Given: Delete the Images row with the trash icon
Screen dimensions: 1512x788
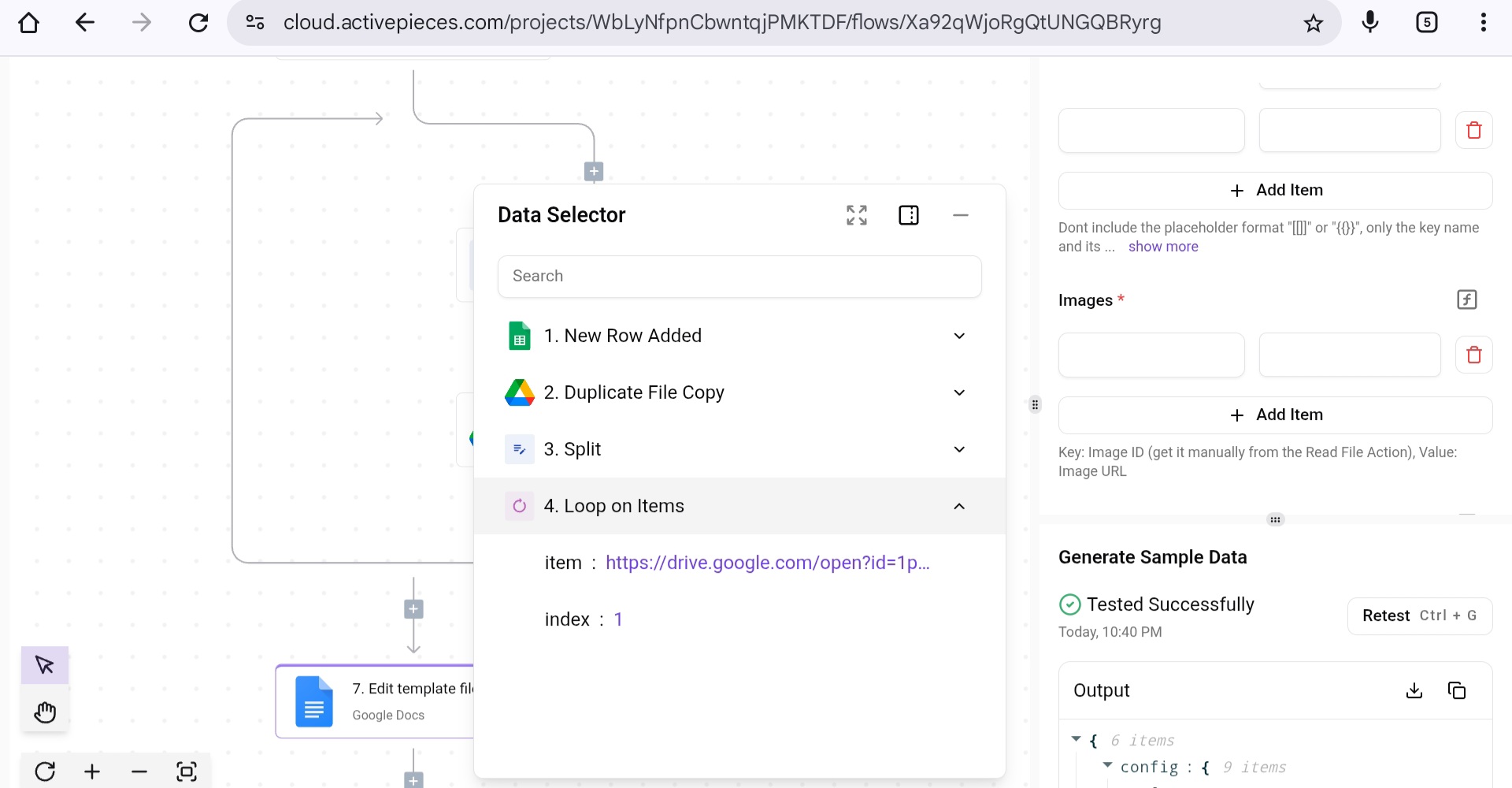Looking at the screenshot, I should click(1473, 355).
